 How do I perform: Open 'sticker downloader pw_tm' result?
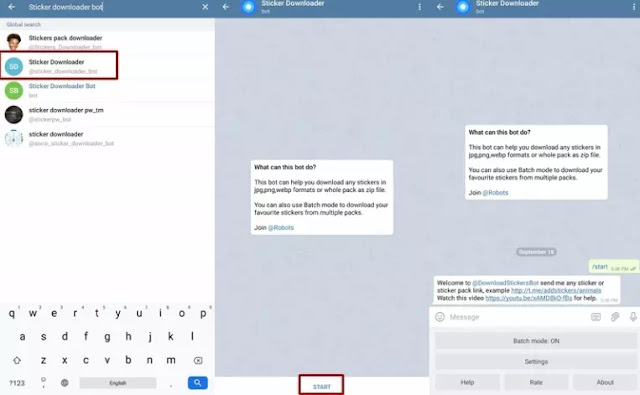[x=107, y=114]
